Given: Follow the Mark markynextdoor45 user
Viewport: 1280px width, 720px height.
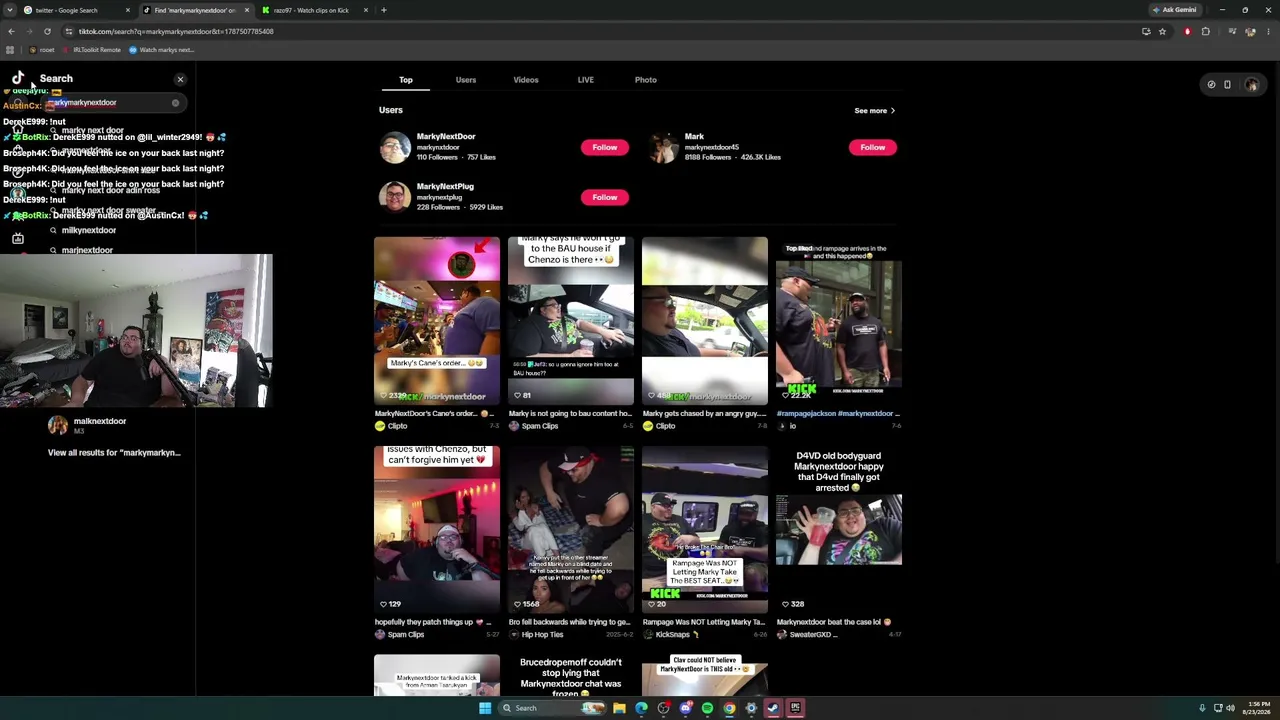Looking at the screenshot, I should pyautogui.click(x=873, y=148).
